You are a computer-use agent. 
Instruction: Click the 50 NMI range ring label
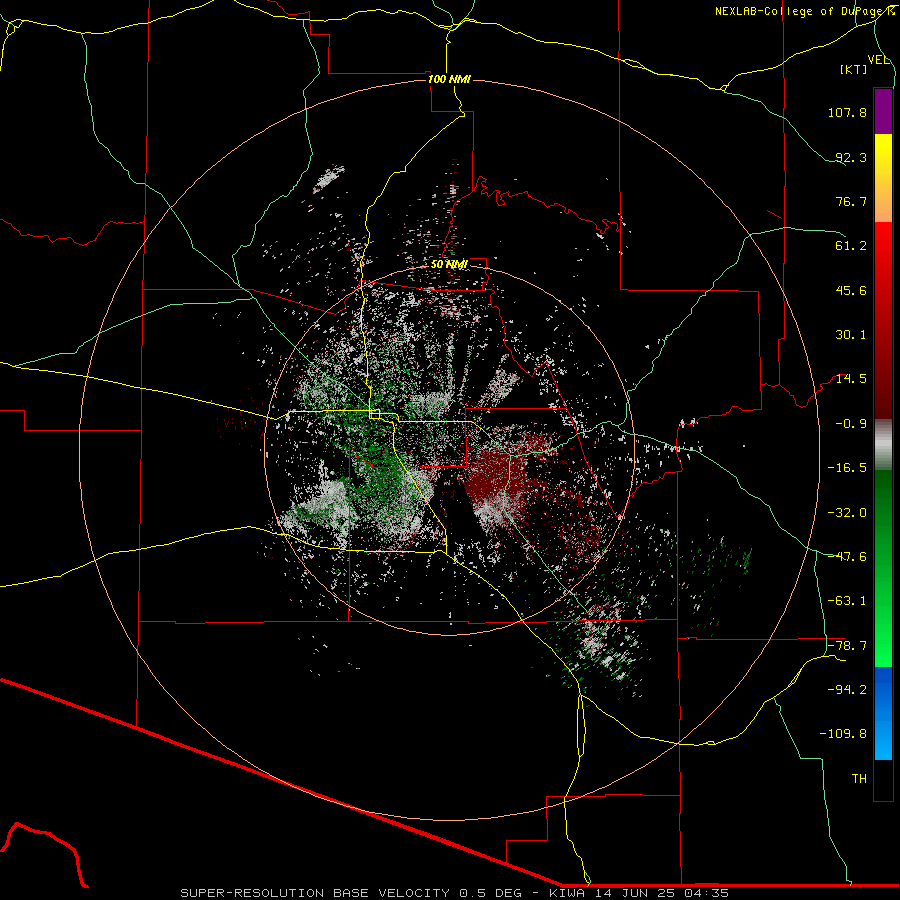pos(449,265)
